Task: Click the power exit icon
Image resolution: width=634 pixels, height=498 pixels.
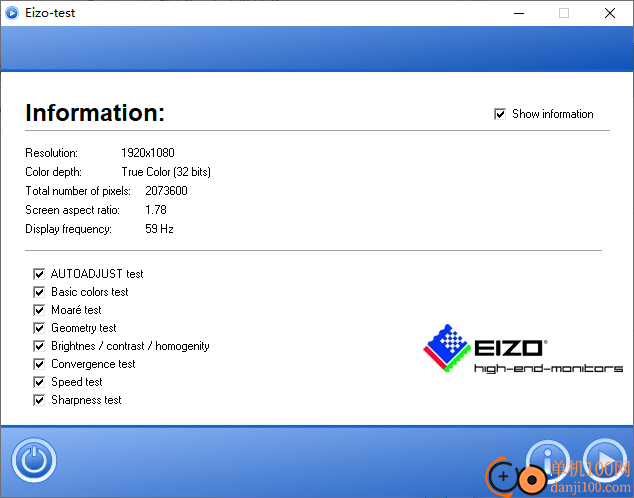Action: tap(34, 460)
